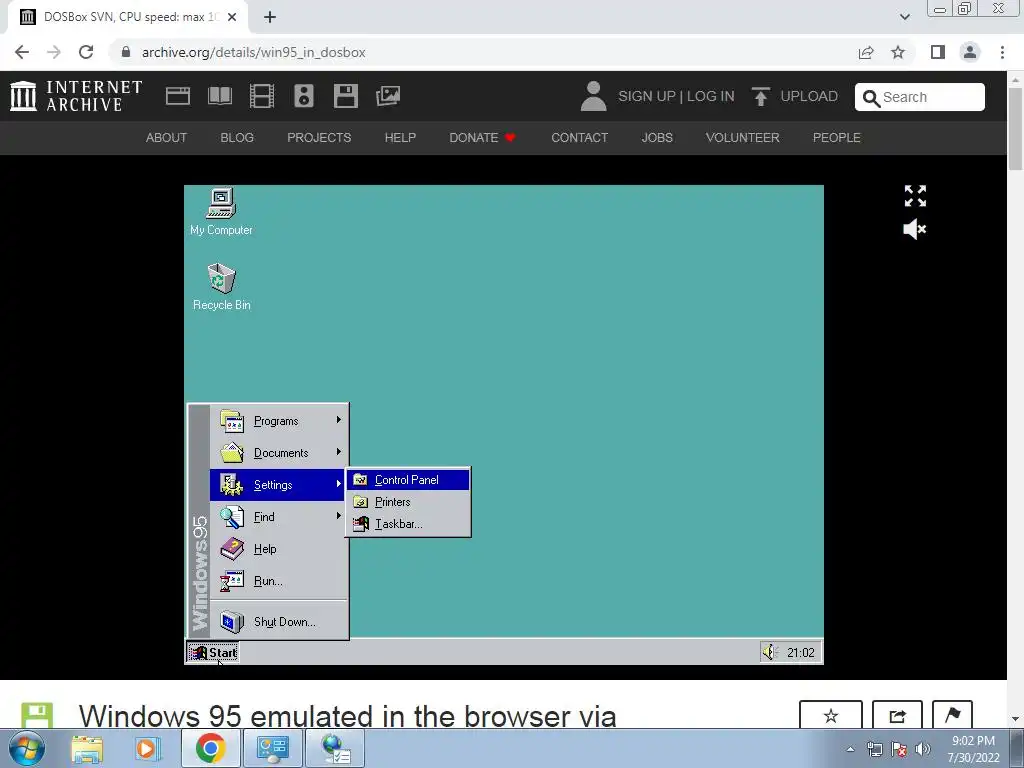Open the tab search dropdown arrow
The width and height of the screenshot is (1024, 768).
(x=904, y=17)
